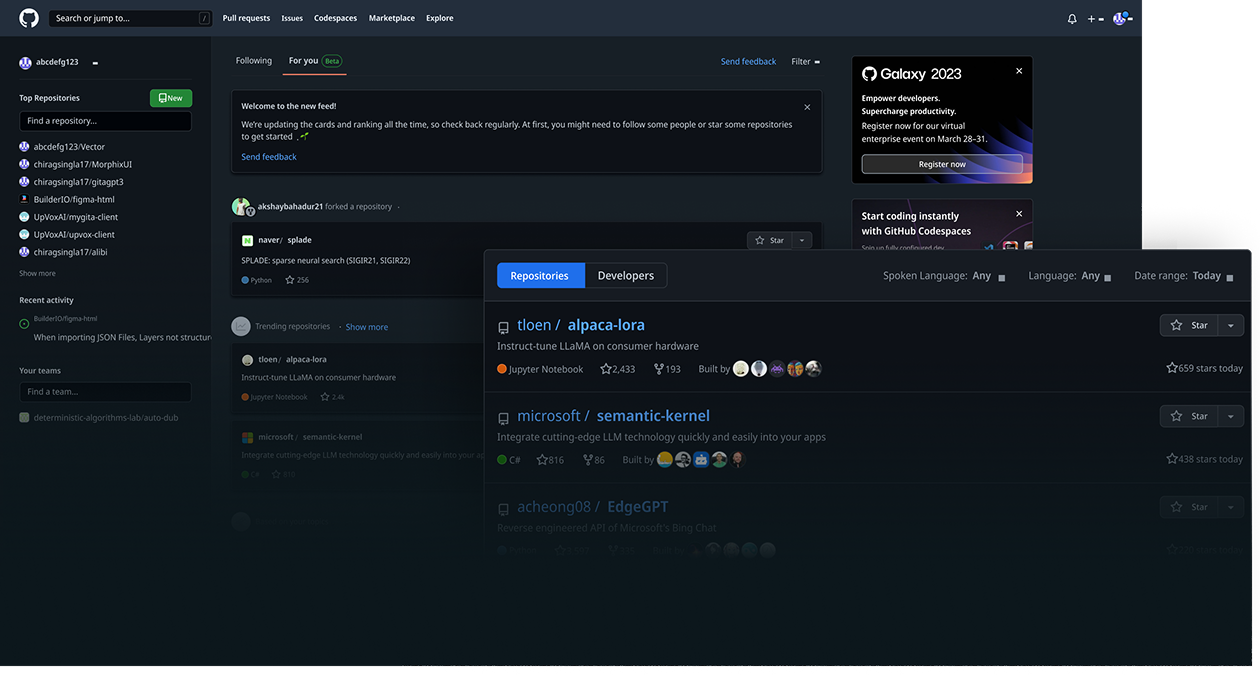
Task: Click the orange Jupyter Notebook language dot
Action: pyautogui.click(x=501, y=368)
